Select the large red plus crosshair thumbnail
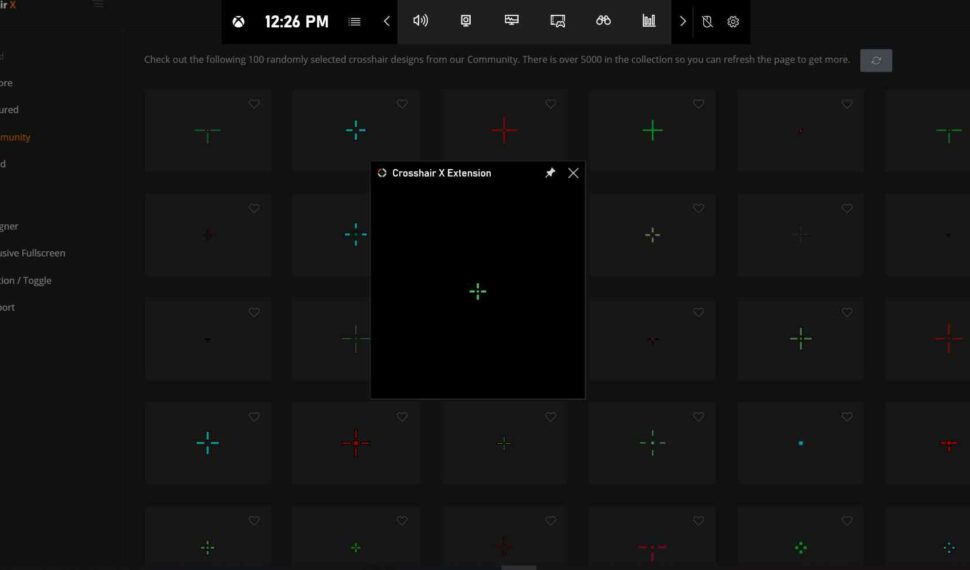The height and width of the screenshot is (570, 970). (x=504, y=130)
